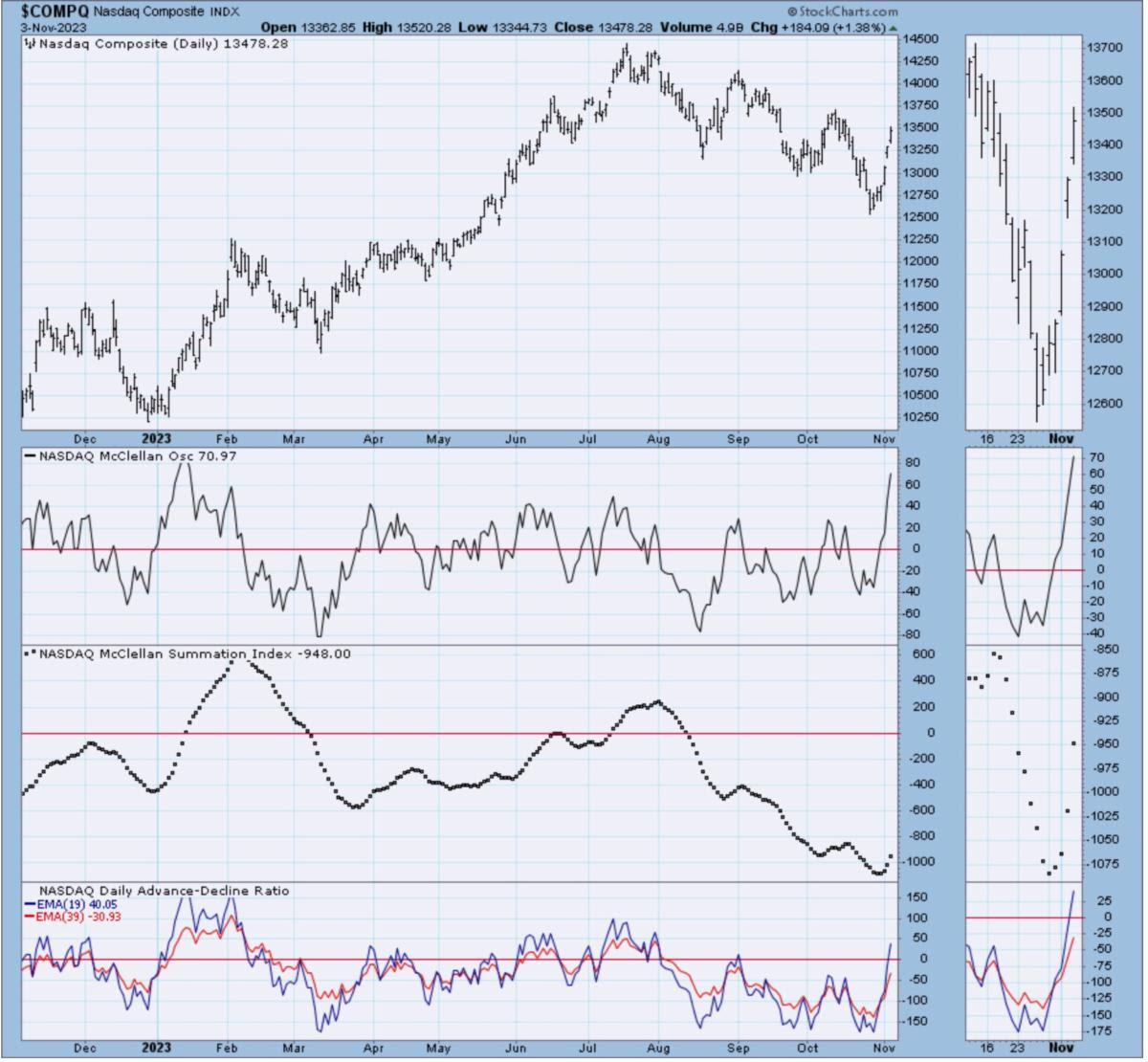Click the 11000 price axis label
The width and height of the screenshot is (1148, 1062).
922,350
